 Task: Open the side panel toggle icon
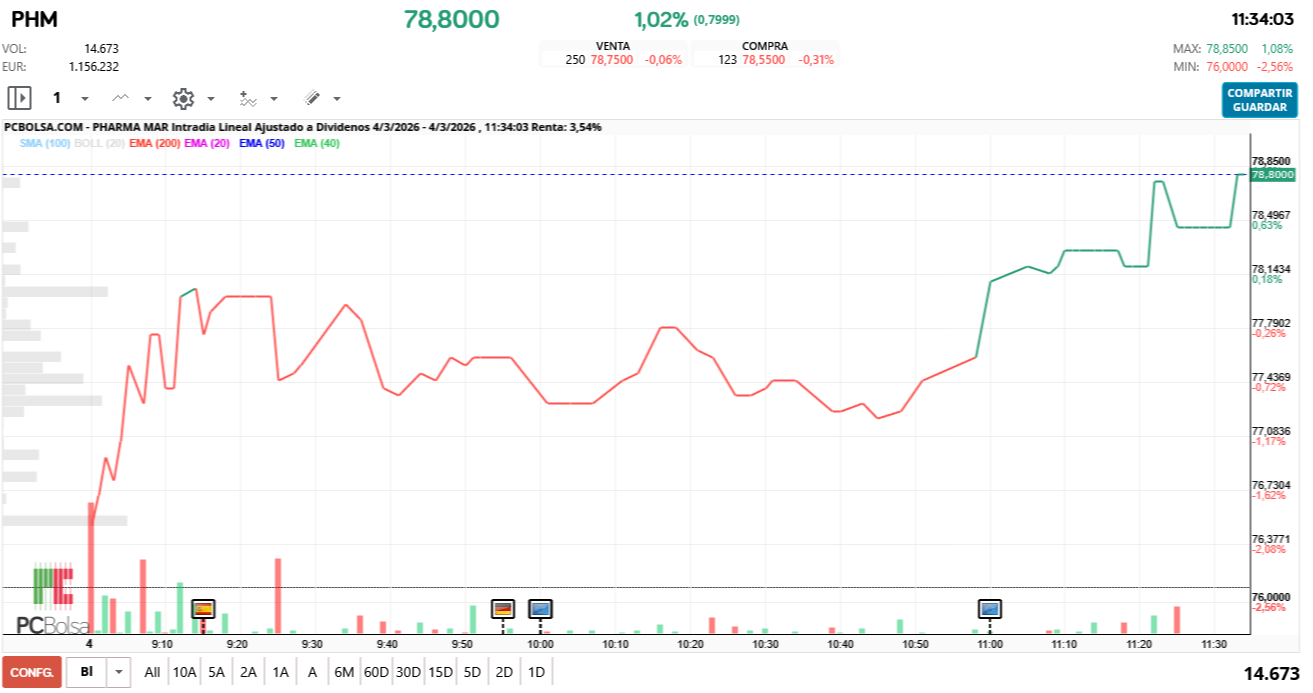20,97
